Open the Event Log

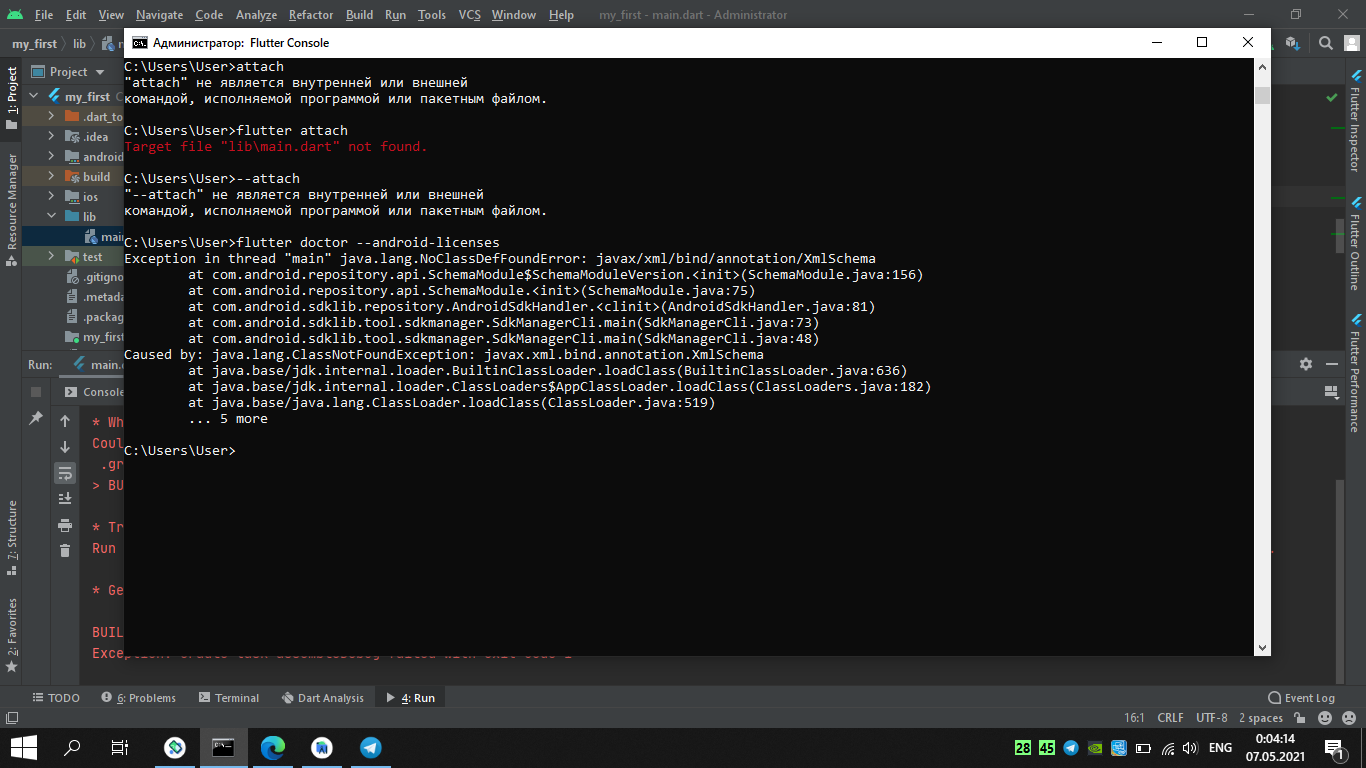tap(1301, 698)
